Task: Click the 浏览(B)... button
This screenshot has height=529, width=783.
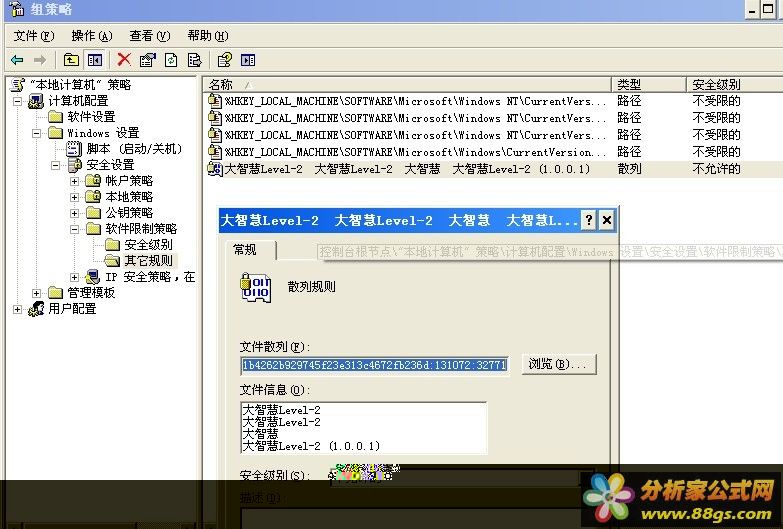Action: 559,364
